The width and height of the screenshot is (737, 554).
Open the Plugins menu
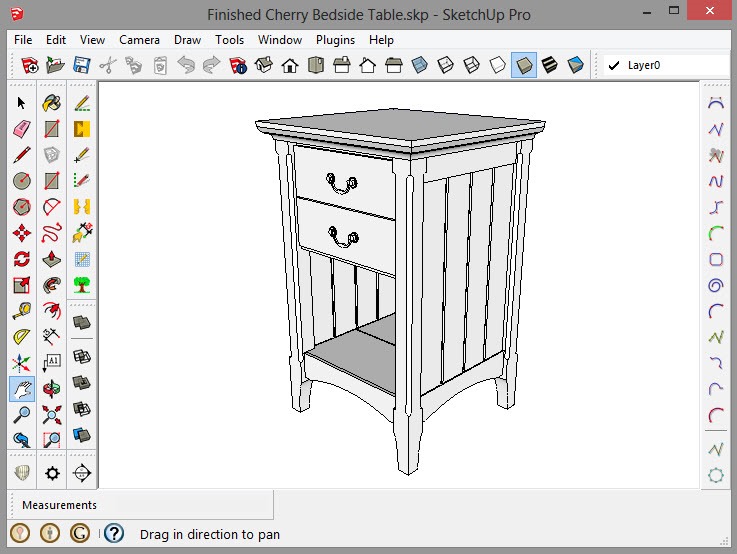[335, 40]
